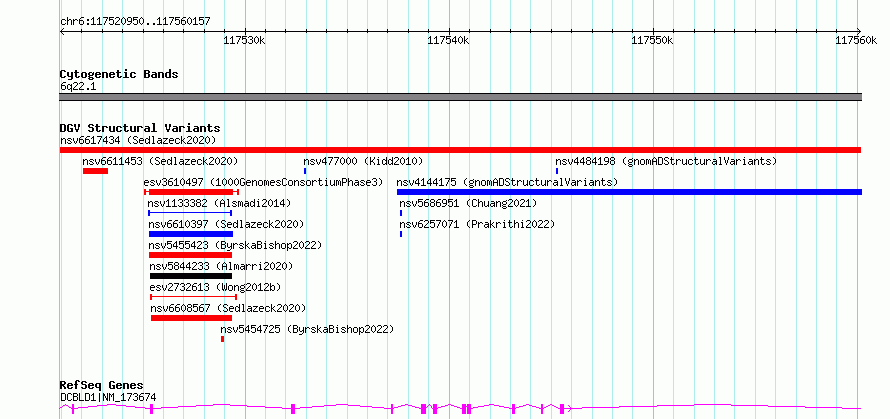Open nsv477000 (Kidd2010) variant label
Screen dimensions: 890x419
tap(363, 161)
